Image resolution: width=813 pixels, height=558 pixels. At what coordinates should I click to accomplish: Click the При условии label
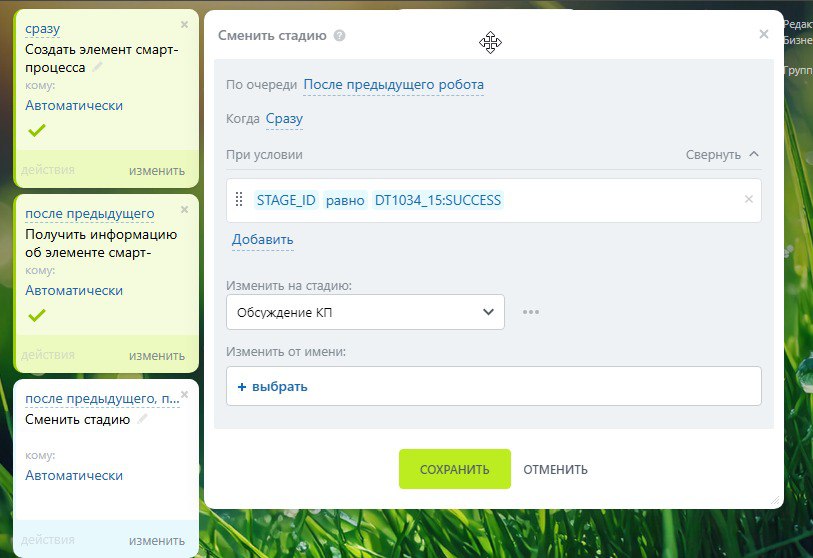[x=264, y=155]
